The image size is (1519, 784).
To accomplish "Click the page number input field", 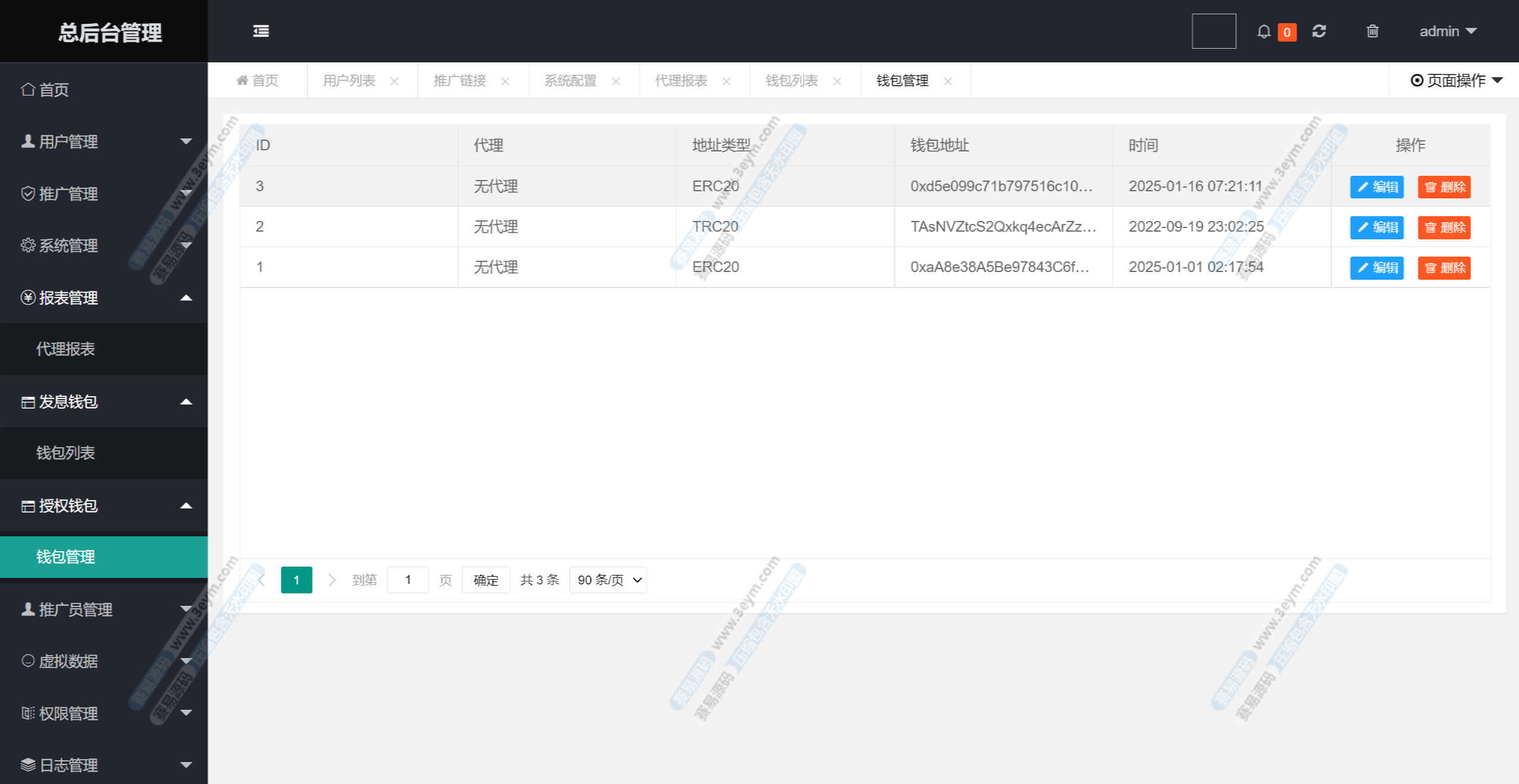I will [x=408, y=580].
